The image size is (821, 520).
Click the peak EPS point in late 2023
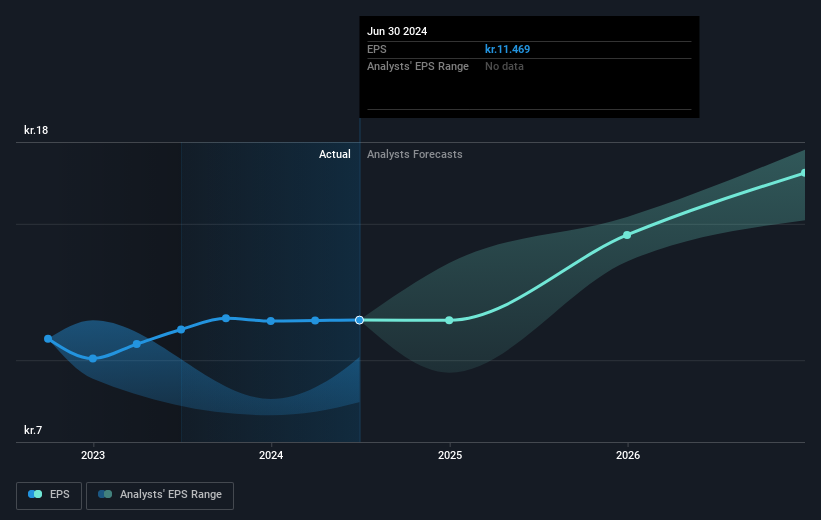click(226, 318)
